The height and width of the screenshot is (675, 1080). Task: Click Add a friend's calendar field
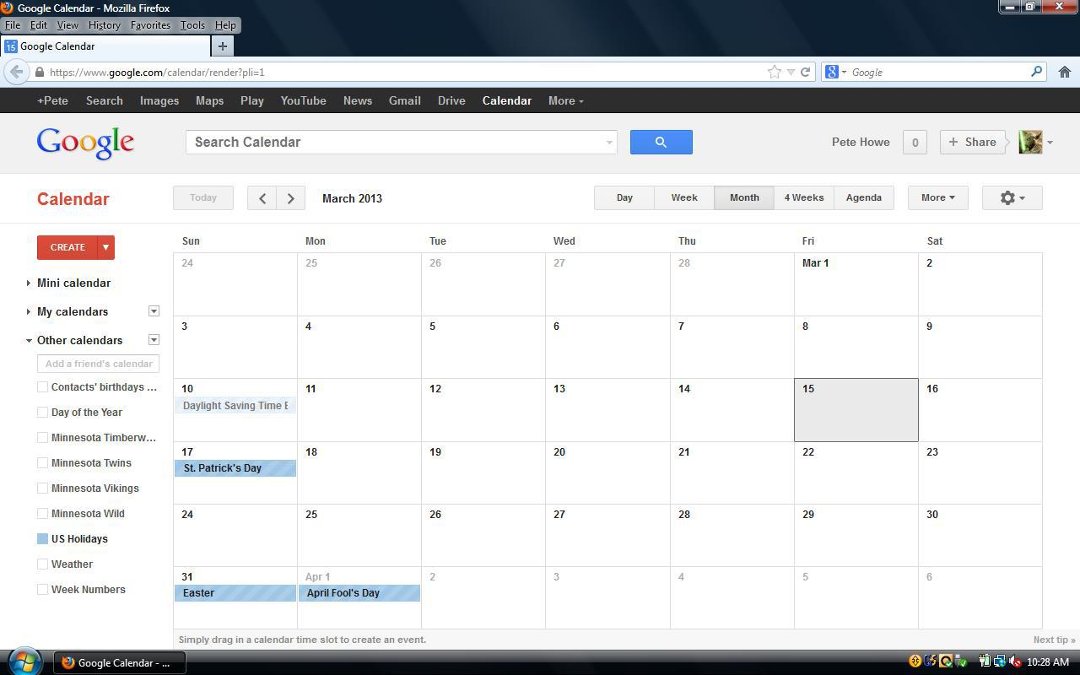click(x=98, y=364)
